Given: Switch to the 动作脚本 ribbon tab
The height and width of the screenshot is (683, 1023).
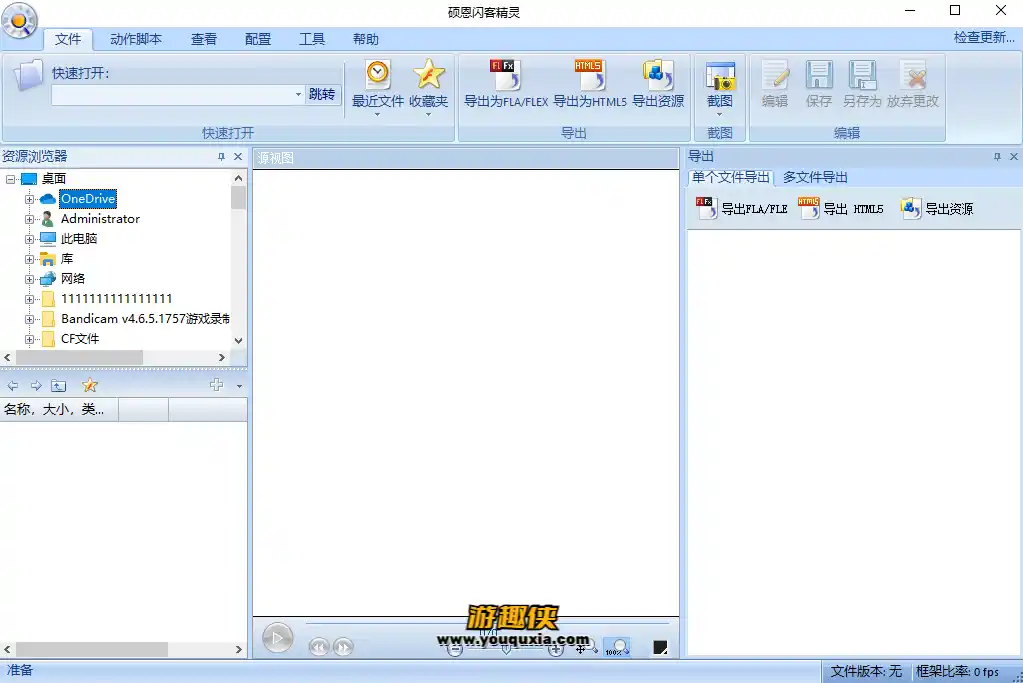Looking at the screenshot, I should pyautogui.click(x=135, y=39).
